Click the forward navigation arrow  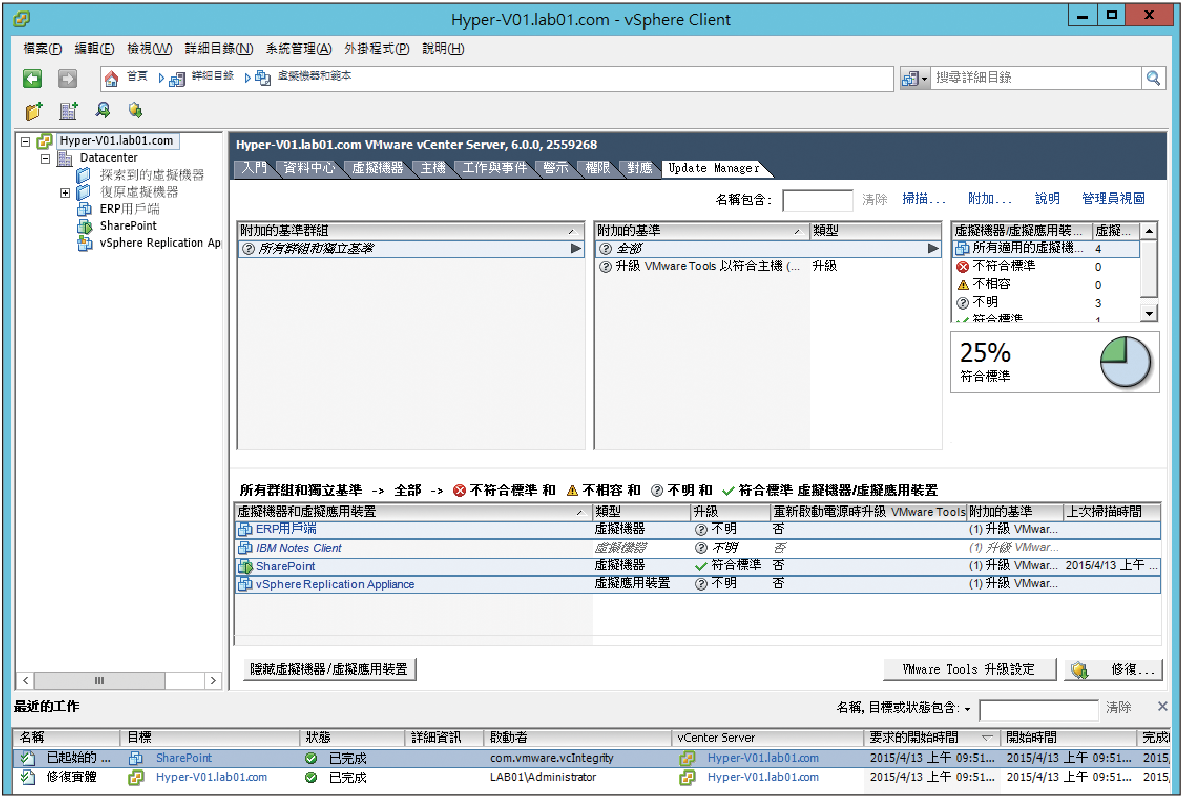pos(67,78)
